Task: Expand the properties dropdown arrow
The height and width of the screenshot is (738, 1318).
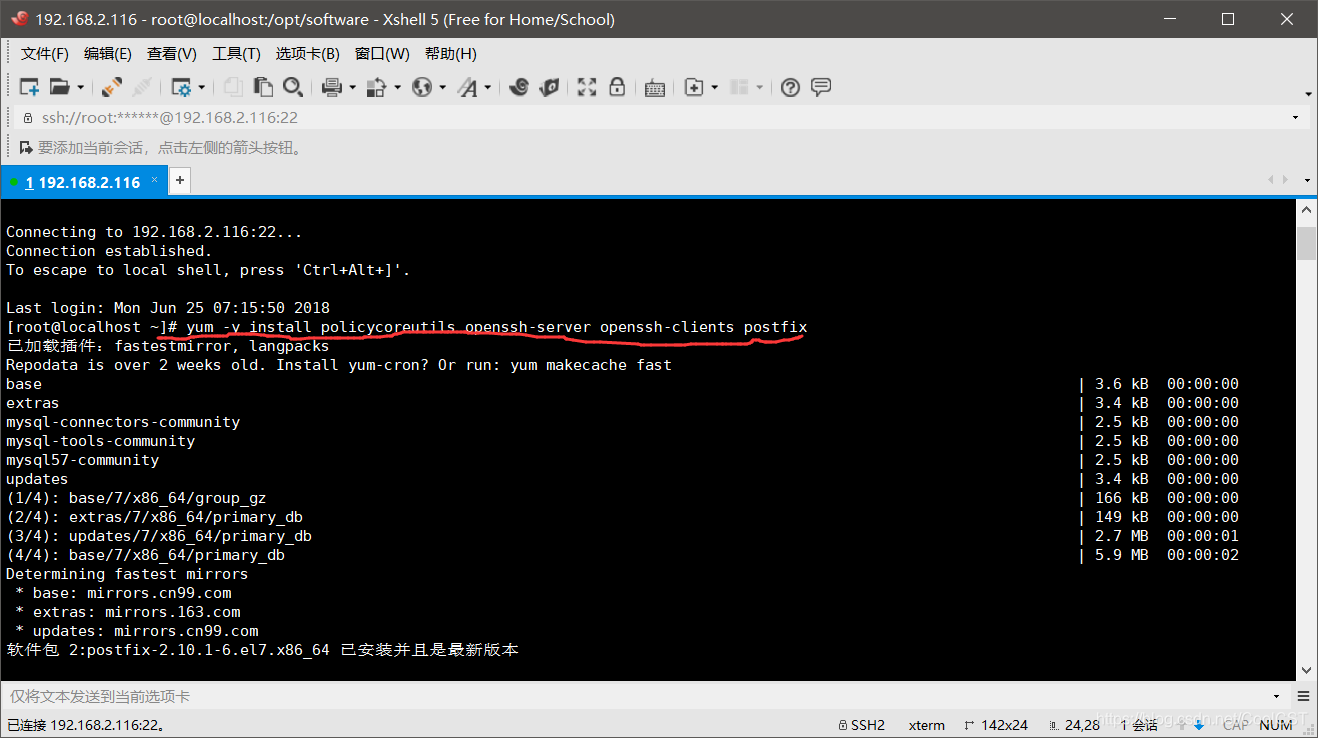Action: (201, 88)
